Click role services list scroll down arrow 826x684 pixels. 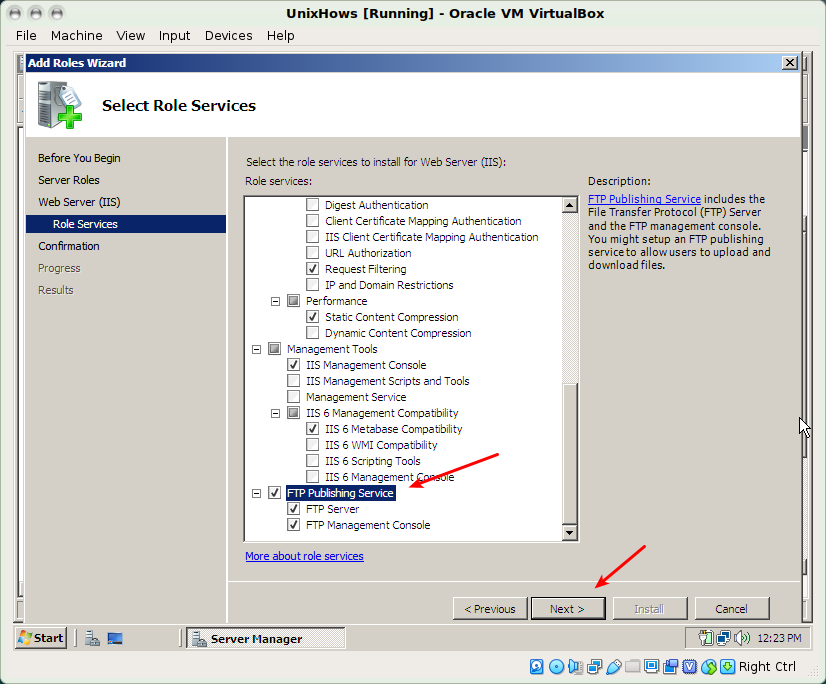(569, 533)
